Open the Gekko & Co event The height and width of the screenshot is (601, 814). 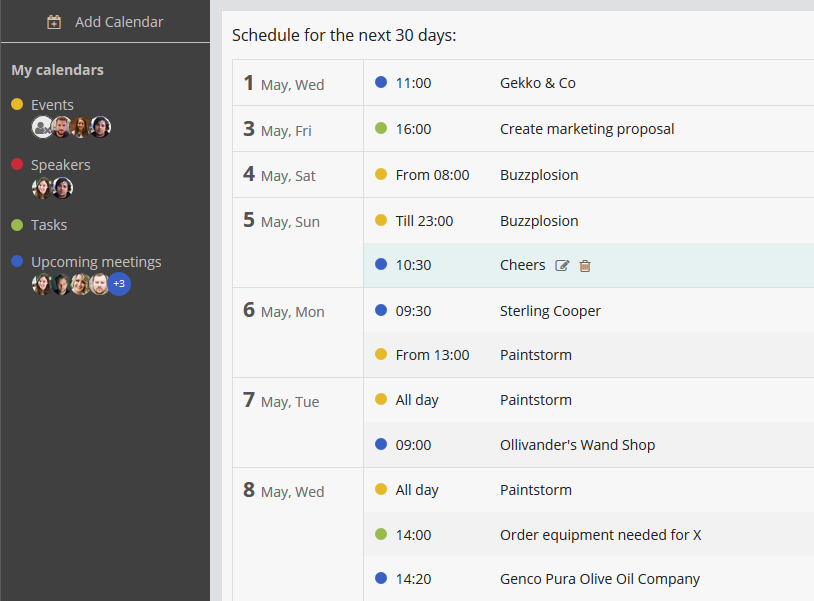[x=537, y=83]
